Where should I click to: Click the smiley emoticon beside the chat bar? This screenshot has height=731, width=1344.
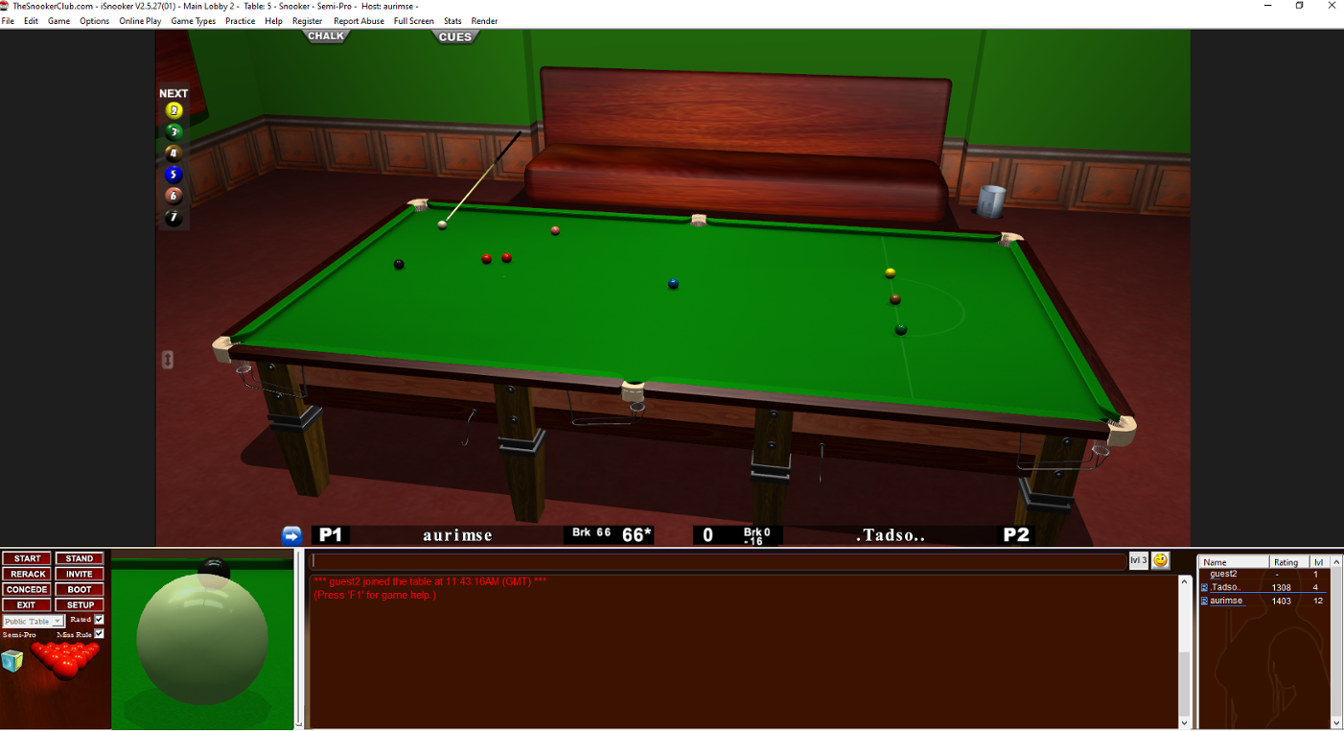click(x=1159, y=560)
